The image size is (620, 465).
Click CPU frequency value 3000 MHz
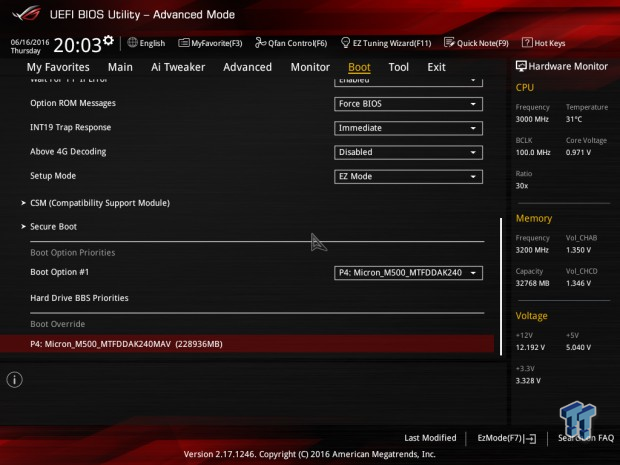pos(532,119)
